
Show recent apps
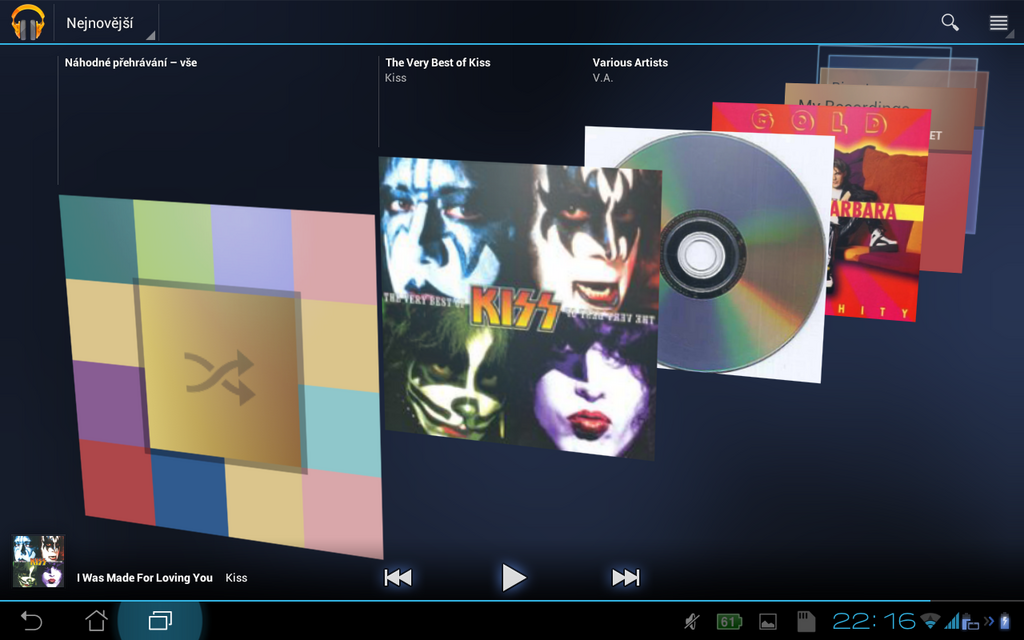click(x=160, y=621)
